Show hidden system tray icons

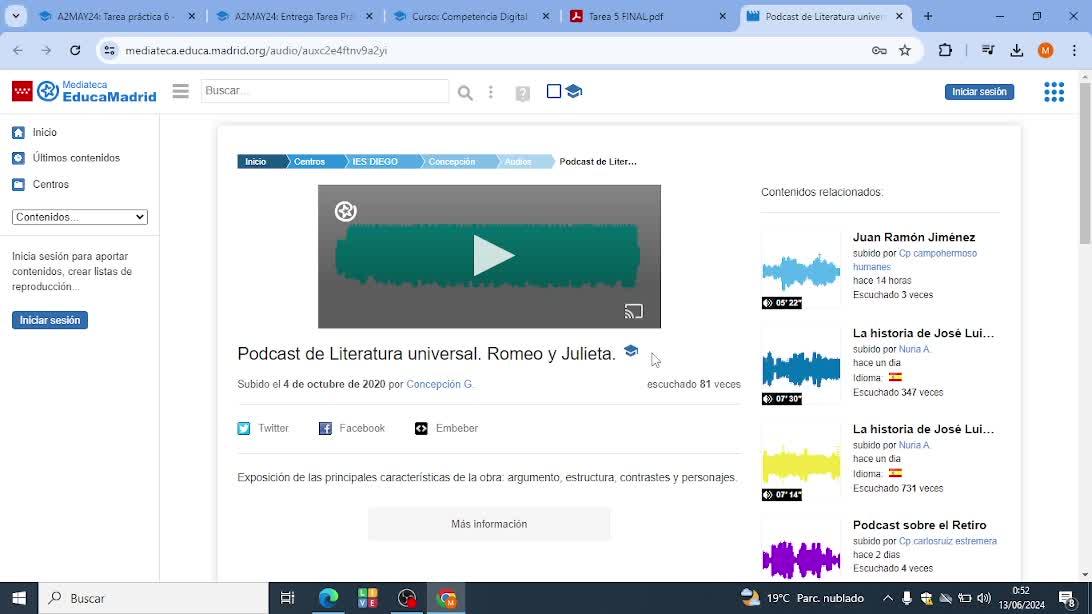pos(887,598)
